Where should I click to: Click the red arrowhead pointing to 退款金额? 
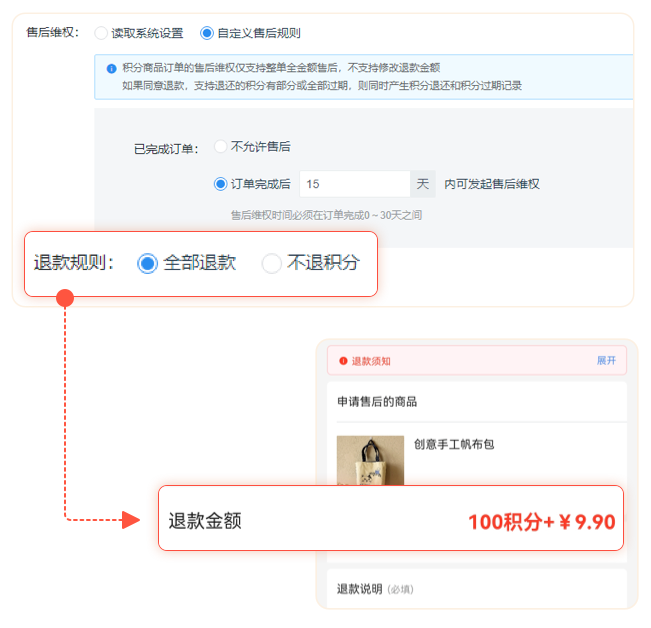131,519
